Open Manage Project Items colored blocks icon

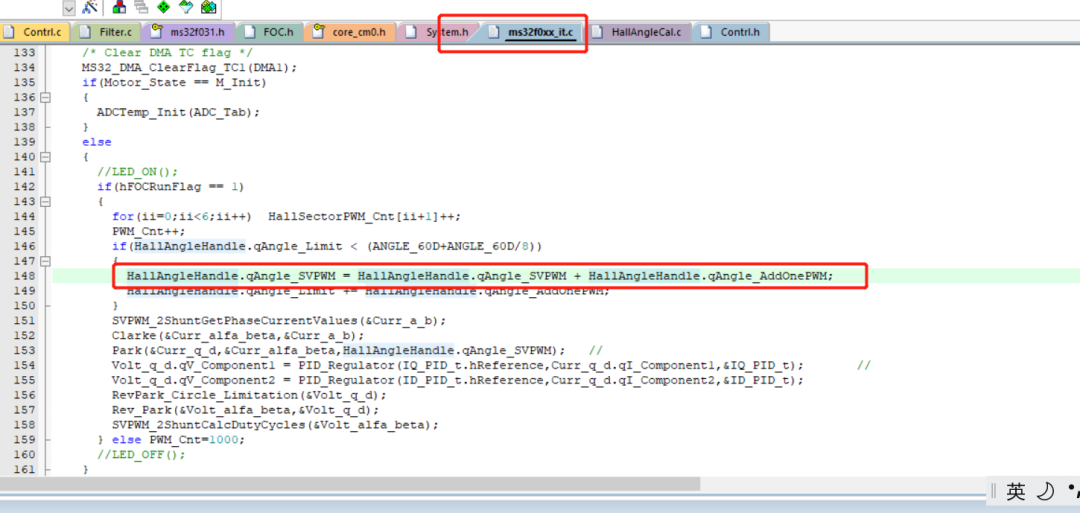tap(120, 8)
